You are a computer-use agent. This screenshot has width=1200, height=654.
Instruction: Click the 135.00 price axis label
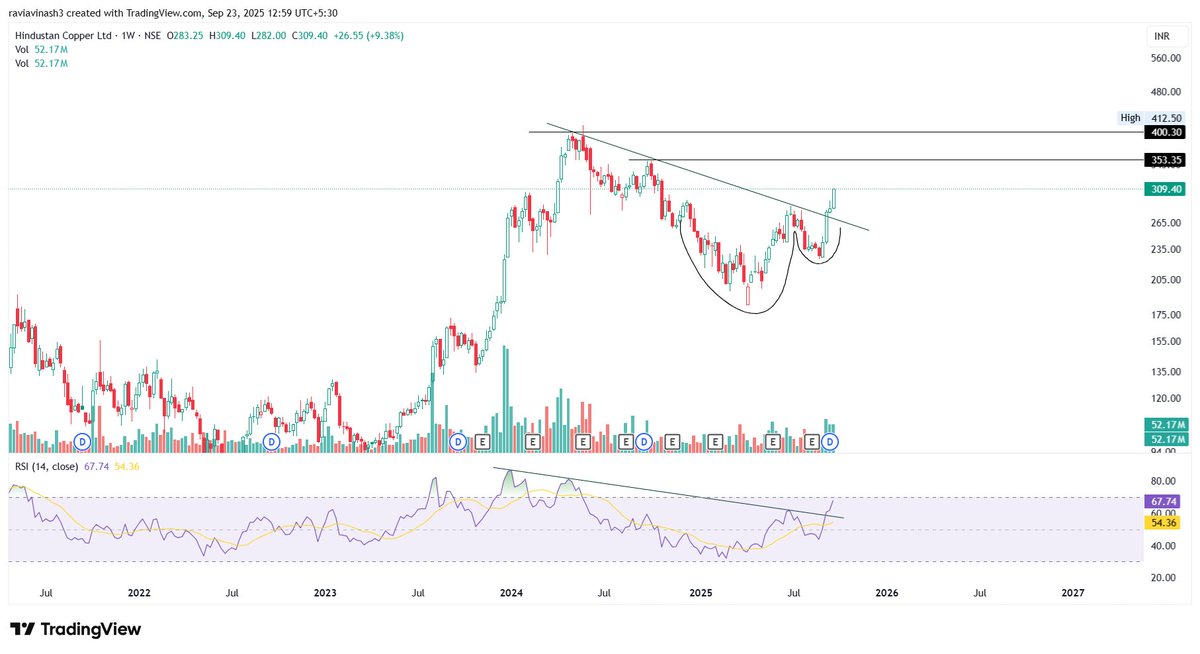[x=1166, y=372]
